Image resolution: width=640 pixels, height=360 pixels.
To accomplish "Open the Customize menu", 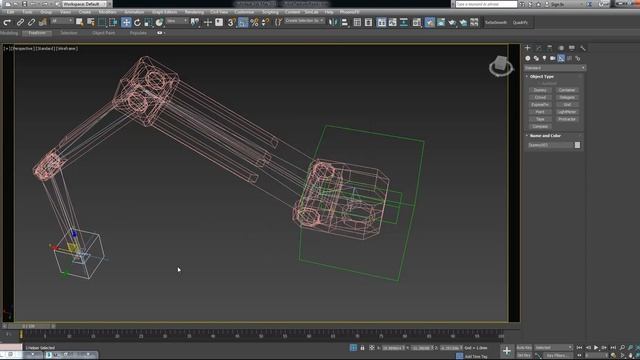I will tap(244, 12).
